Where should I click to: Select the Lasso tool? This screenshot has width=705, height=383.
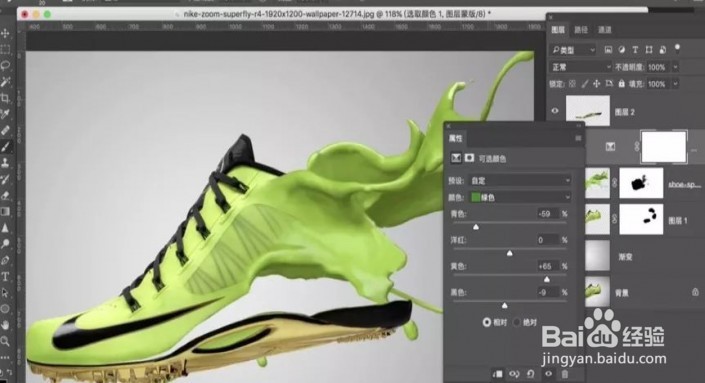click(x=5, y=66)
